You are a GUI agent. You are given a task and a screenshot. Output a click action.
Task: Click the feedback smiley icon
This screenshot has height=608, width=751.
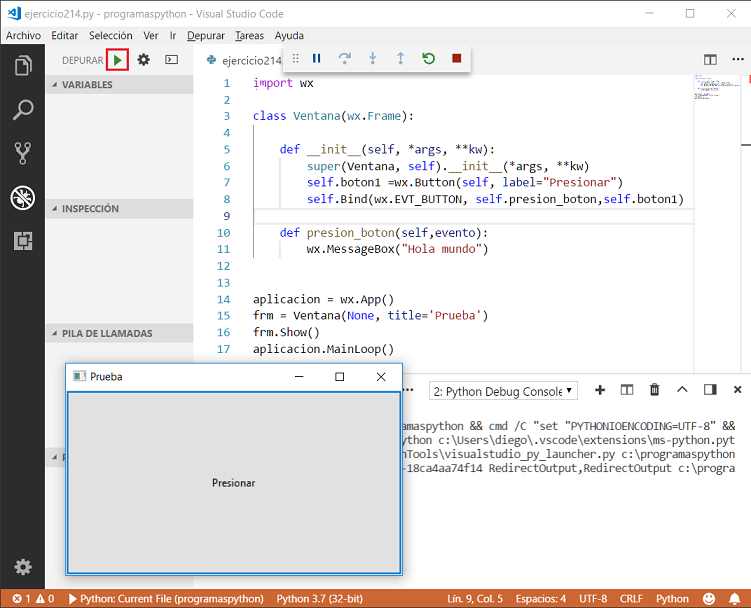click(709, 598)
